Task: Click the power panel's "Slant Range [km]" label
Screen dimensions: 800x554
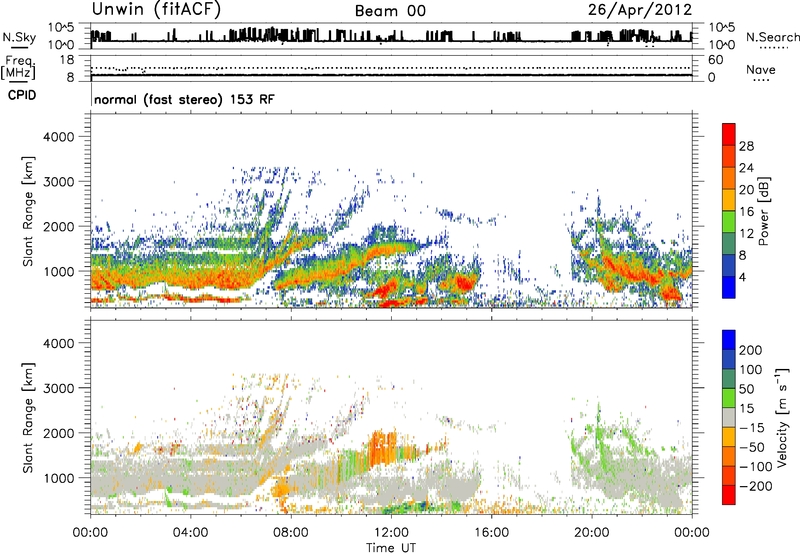Action: tap(28, 211)
